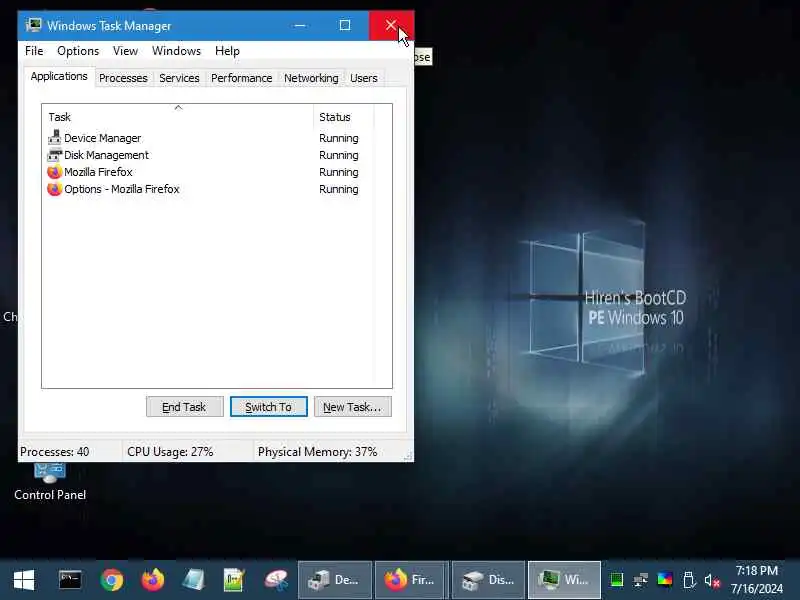Open the Windows Start menu
This screenshot has height=600, width=800.
coord(23,580)
